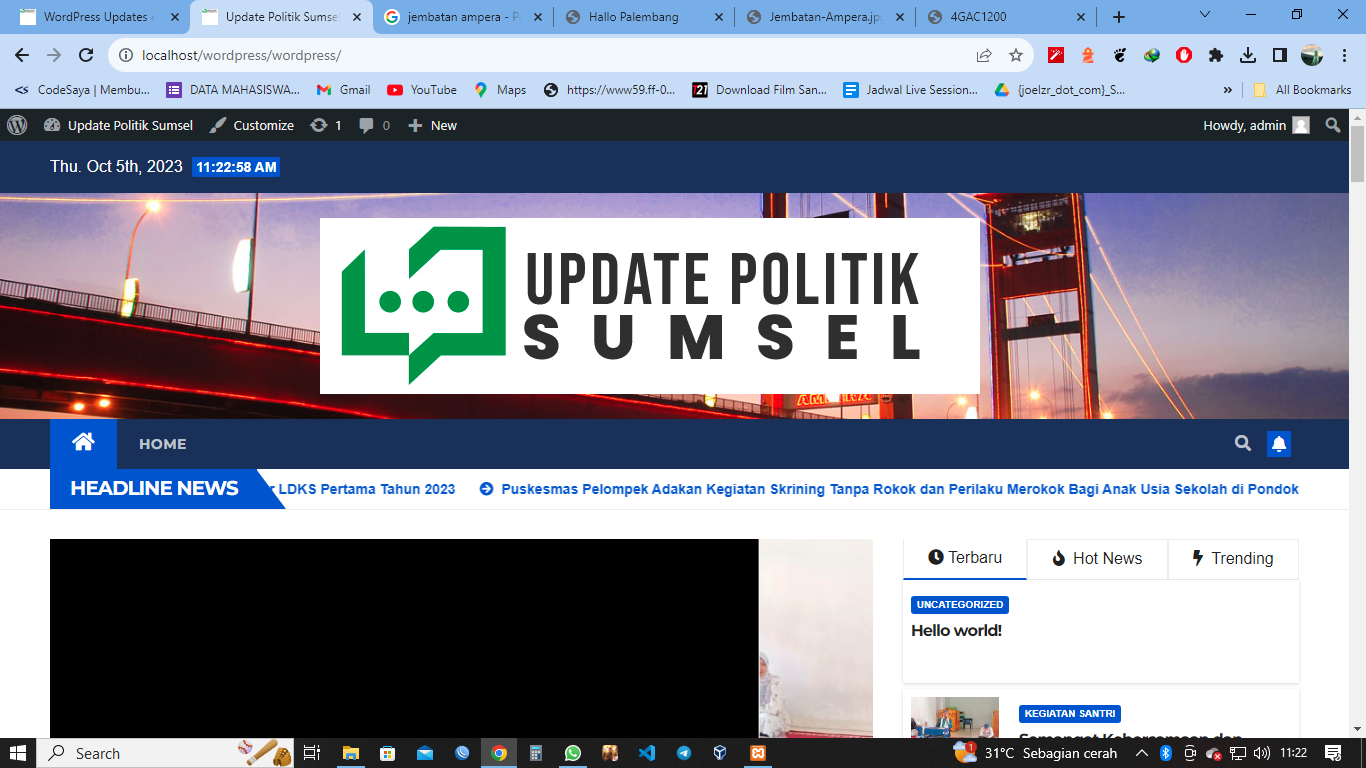Open CodeSaya bookmark
Screen dimensions: 1366x768
[83, 90]
